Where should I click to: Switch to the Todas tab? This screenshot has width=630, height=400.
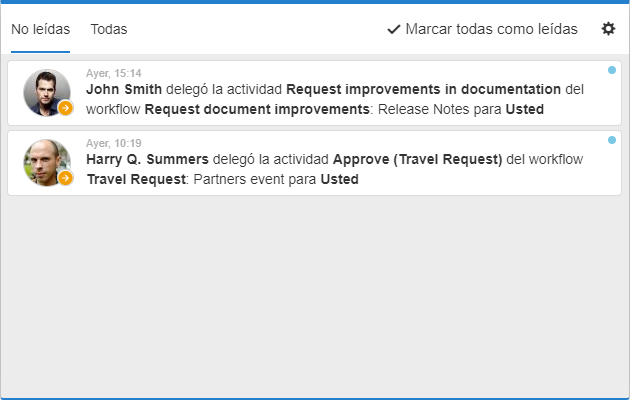point(108,29)
